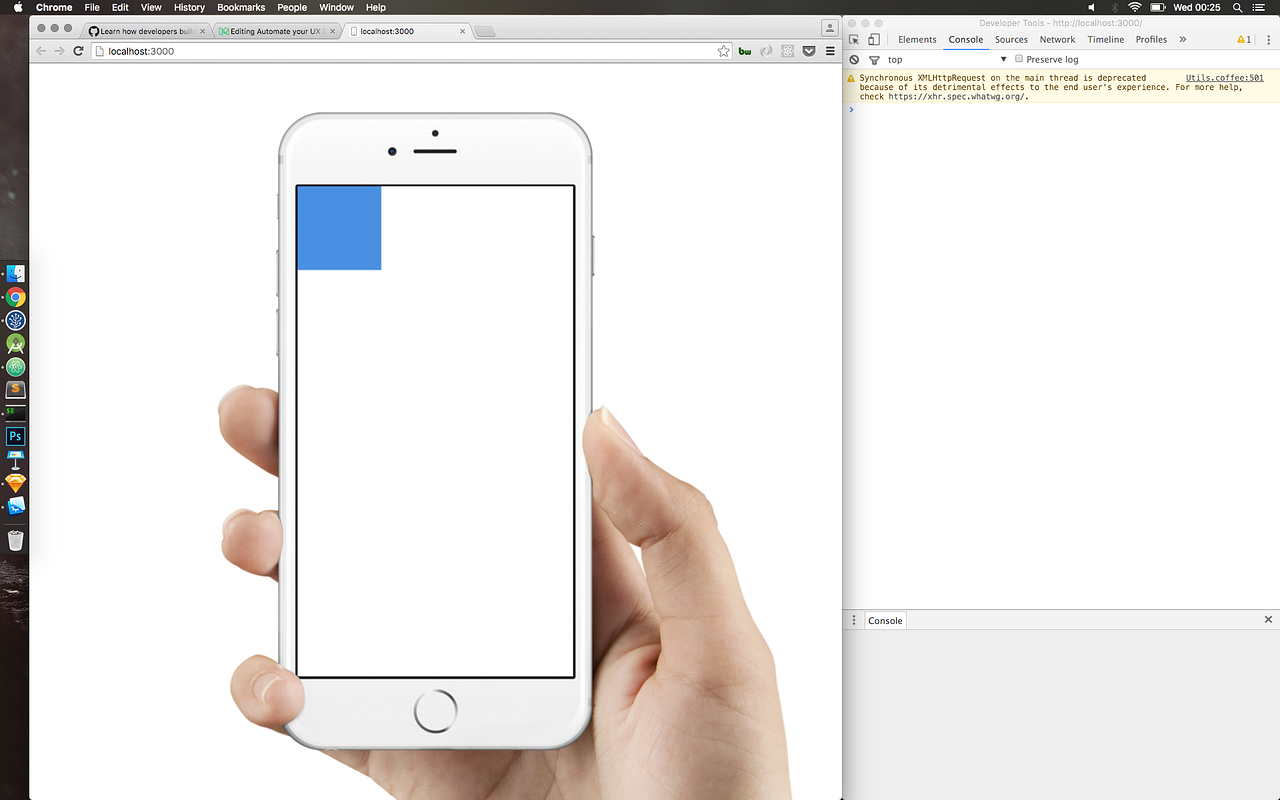Switch to the Elements panel
This screenshot has width=1280, height=800.
[x=917, y=39]
